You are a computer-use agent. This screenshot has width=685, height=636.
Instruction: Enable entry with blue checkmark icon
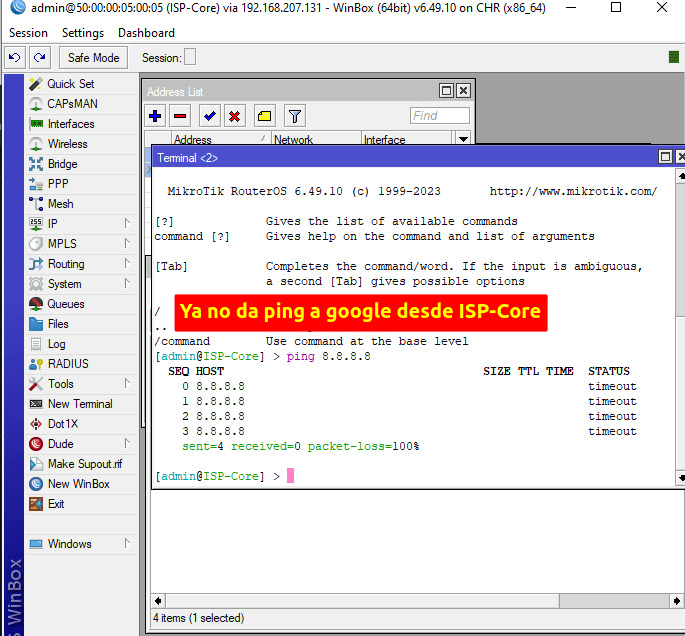tap(210, 116)
